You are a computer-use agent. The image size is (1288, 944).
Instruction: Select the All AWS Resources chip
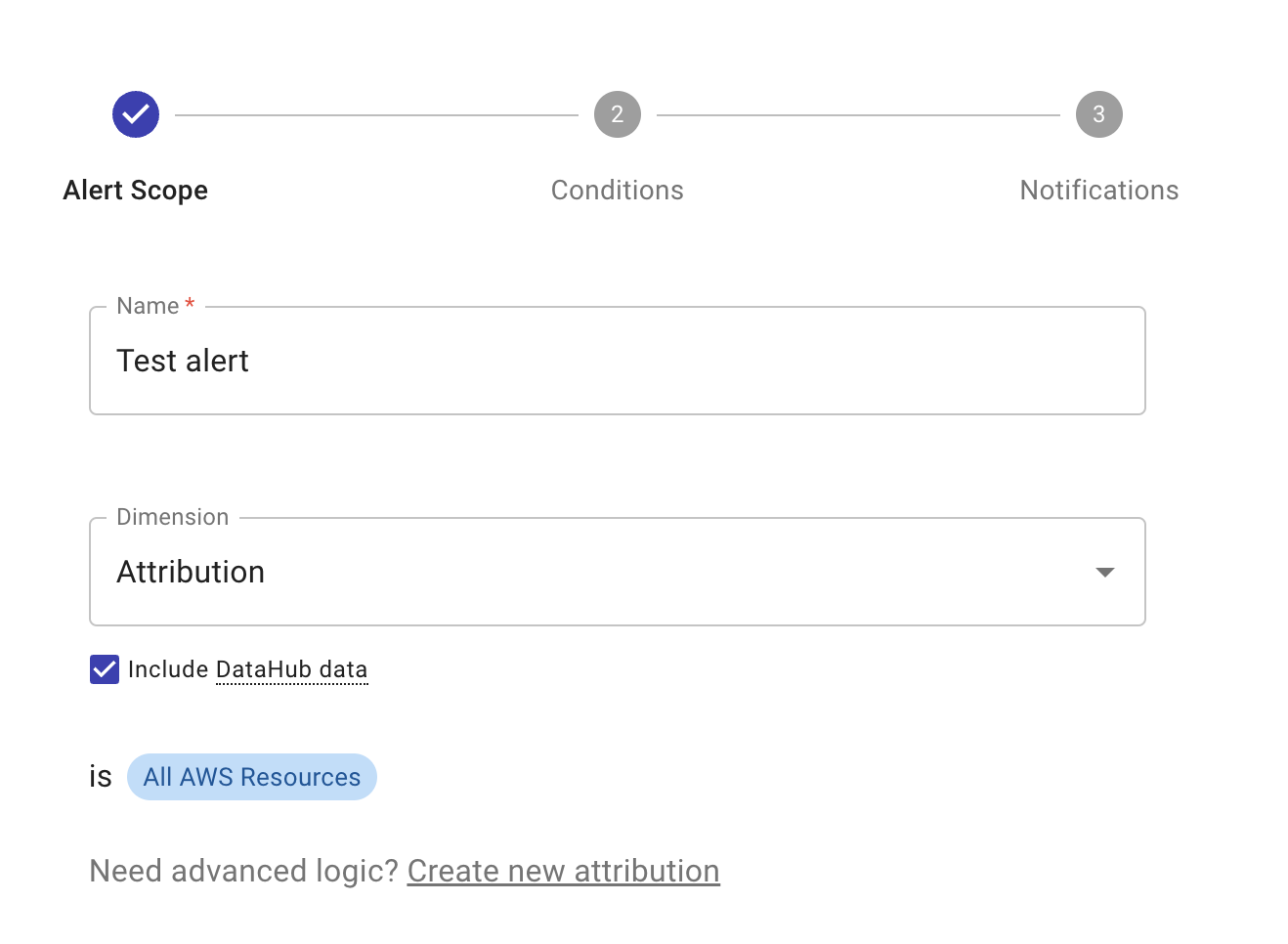tap(252, 777)
